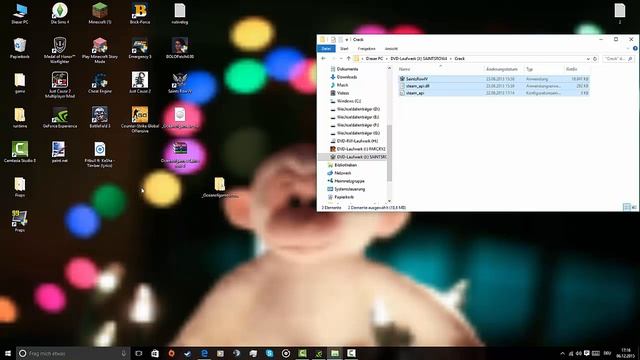Select Windows (C:) drive in navigation pane

(349, 101)
